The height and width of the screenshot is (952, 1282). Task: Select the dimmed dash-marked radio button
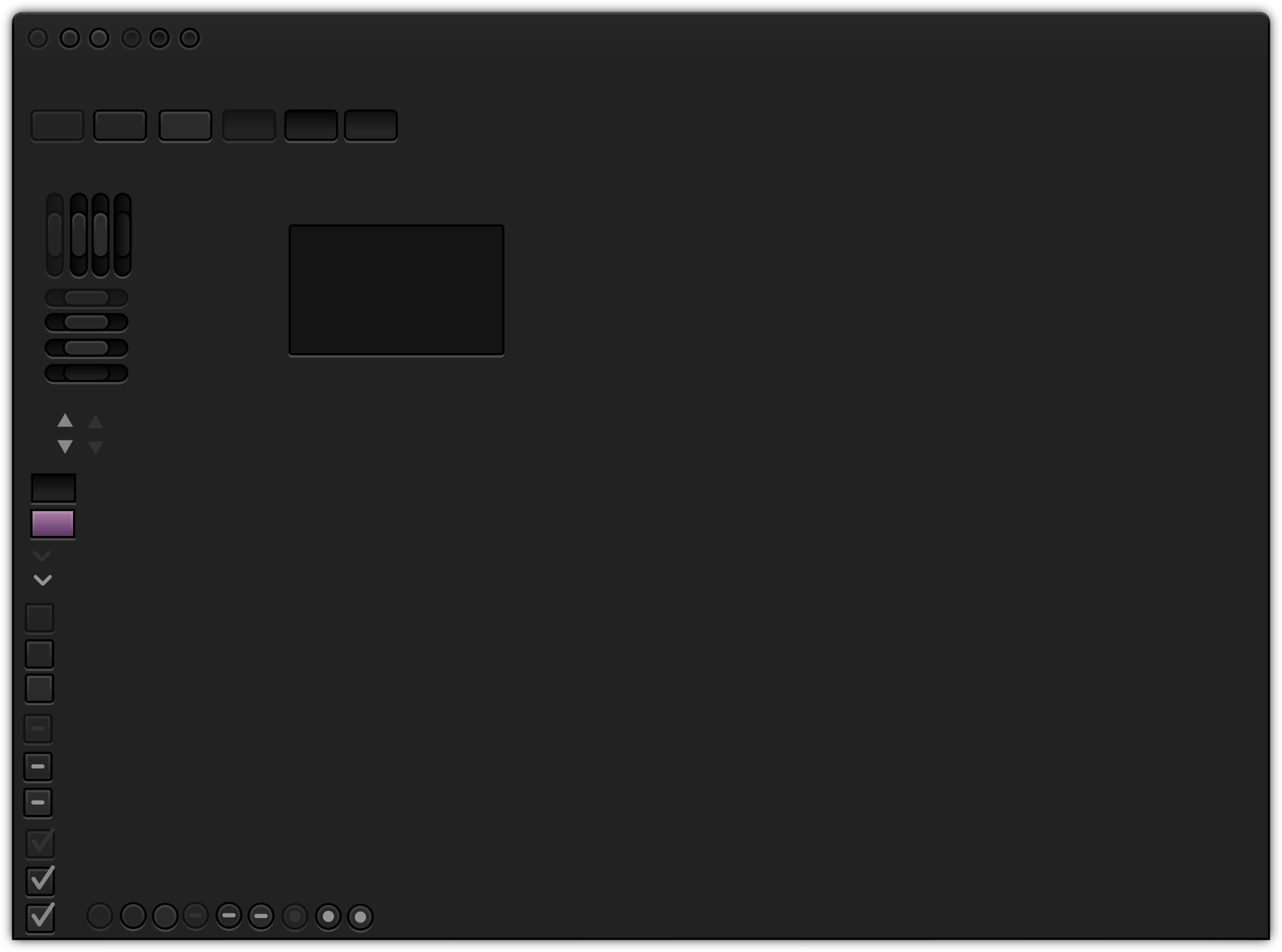pos(196,915)
